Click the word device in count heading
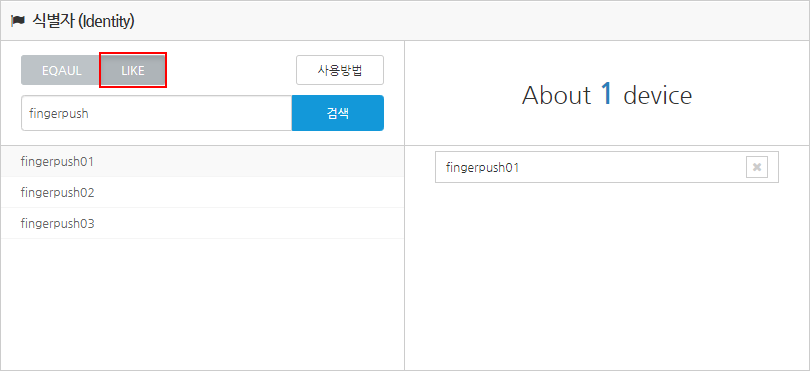This screenshot has width=810, height=371. pos(658,96)
